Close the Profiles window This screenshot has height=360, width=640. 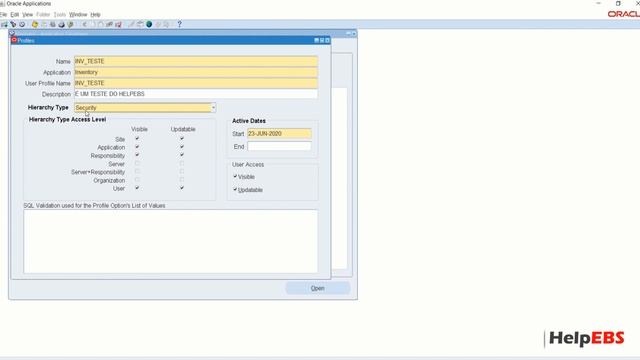(327, 40)
